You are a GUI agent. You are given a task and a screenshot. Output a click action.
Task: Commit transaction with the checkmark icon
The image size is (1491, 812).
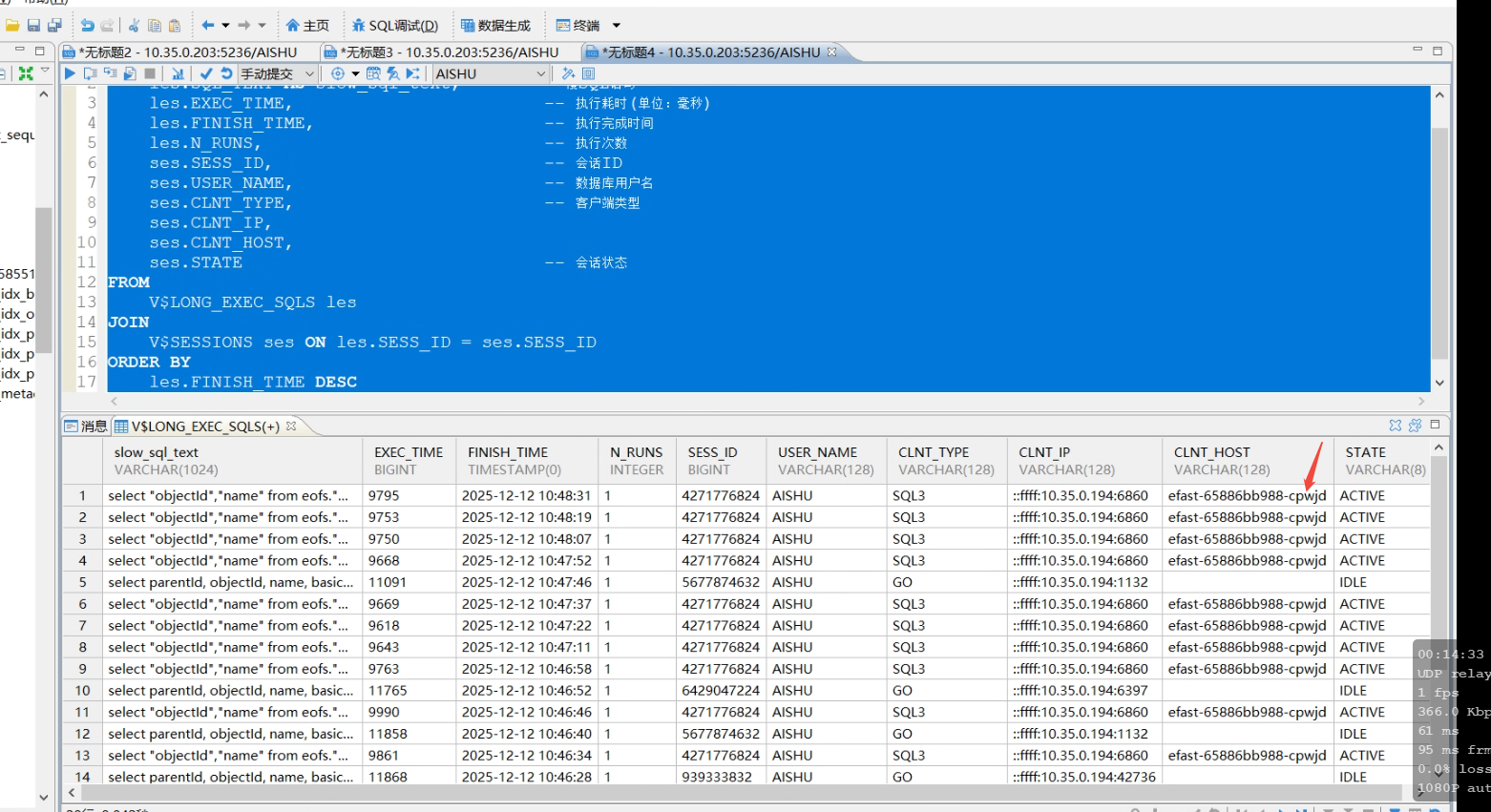tap(206, 73)
